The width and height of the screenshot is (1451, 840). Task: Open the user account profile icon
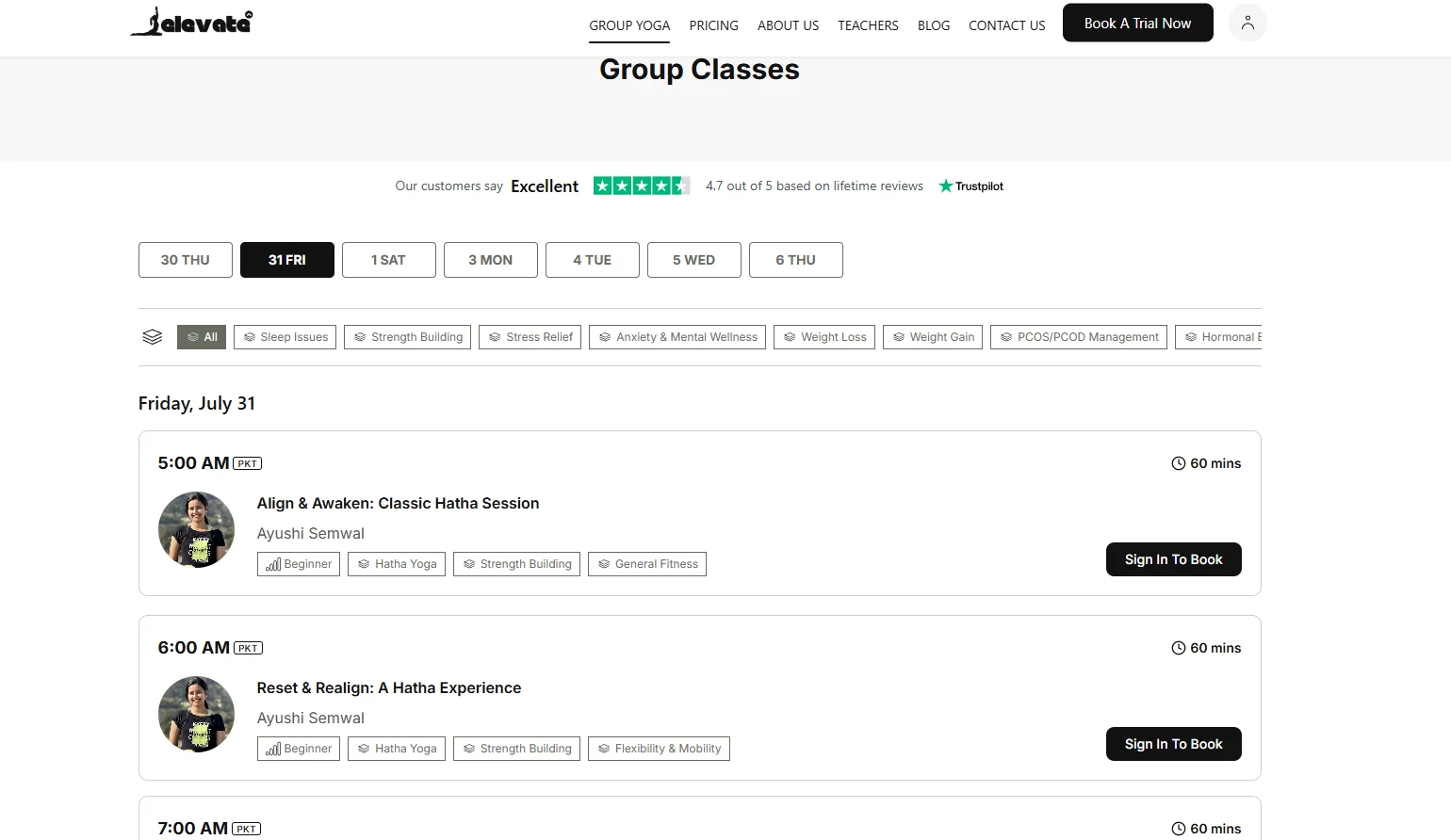[x=1247, y=24]
